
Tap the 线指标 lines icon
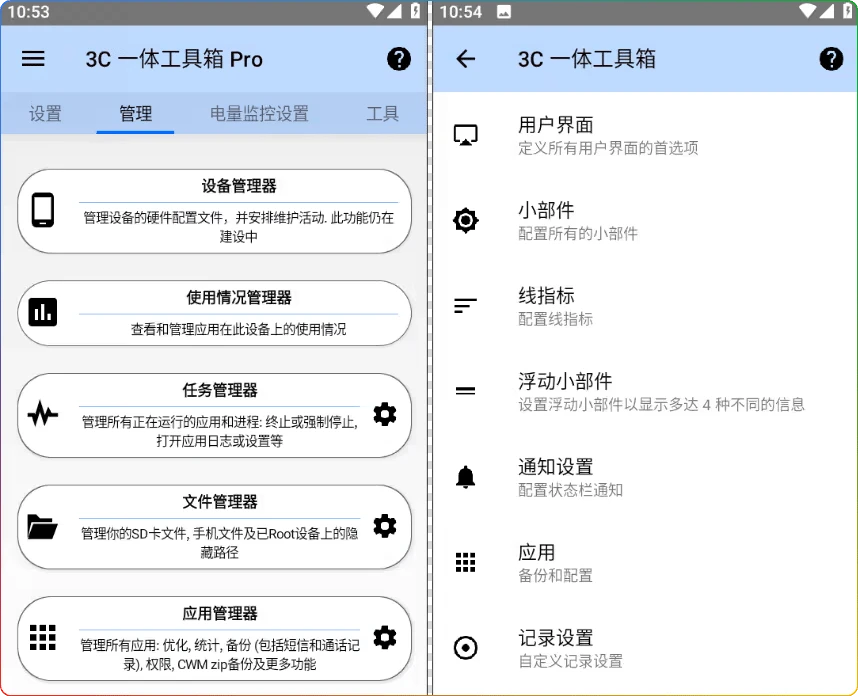click(x=465, y=305)
